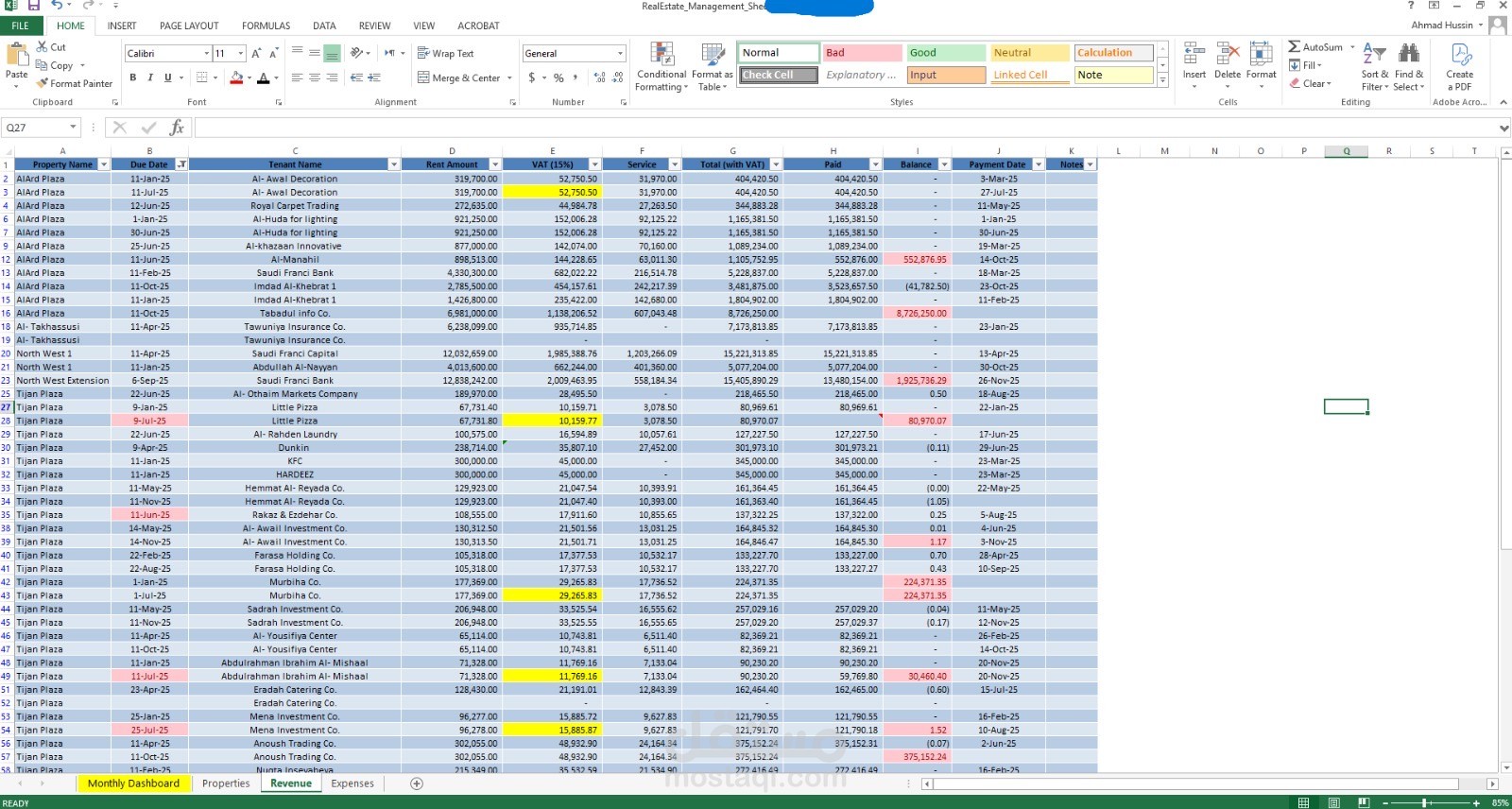This screenshot has width=1512, height=809.
Task: Toggle italic formatting
Action: pyautogui.click(x=150, y=77)
